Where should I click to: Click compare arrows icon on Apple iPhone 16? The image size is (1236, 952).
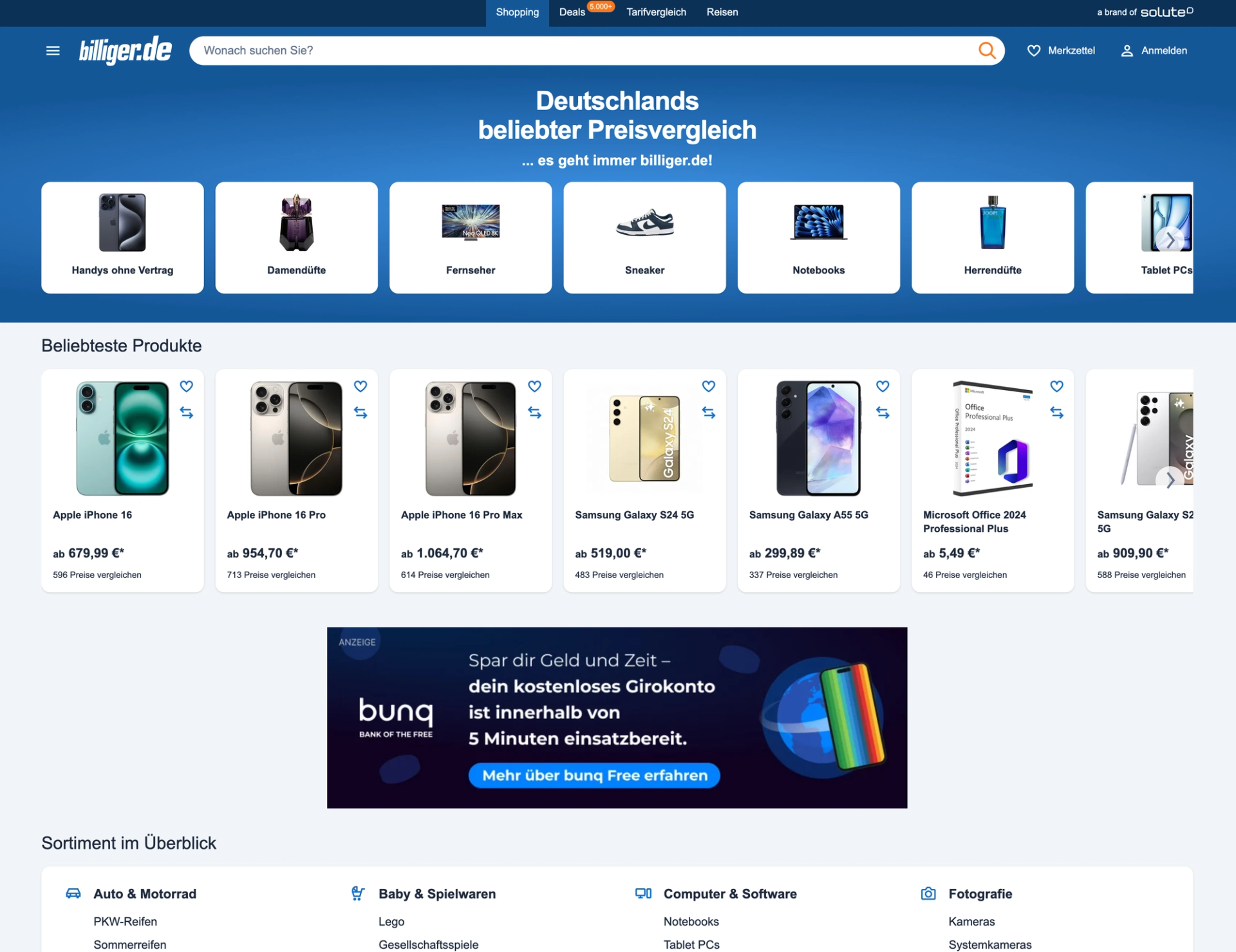point(187,413)
